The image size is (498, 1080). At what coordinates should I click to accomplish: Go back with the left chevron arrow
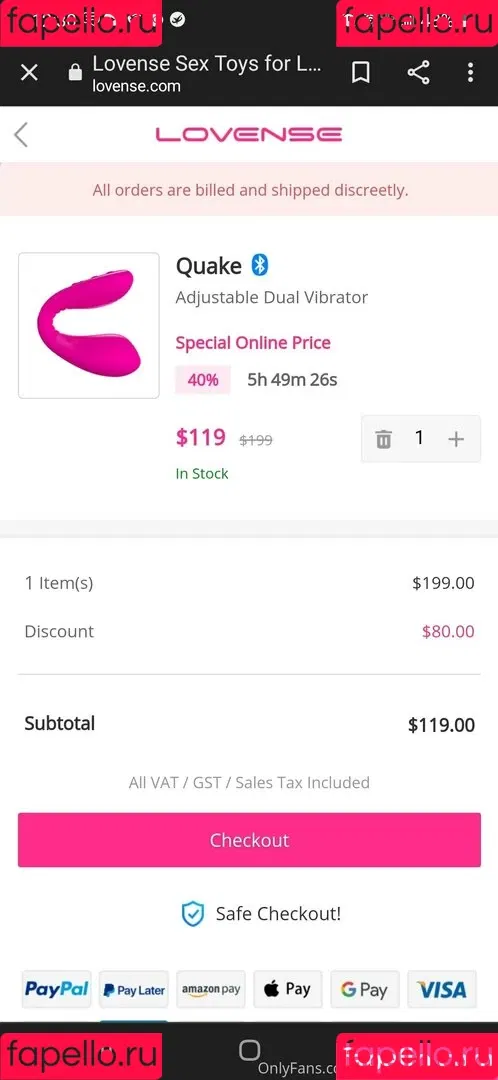point(21,134)
